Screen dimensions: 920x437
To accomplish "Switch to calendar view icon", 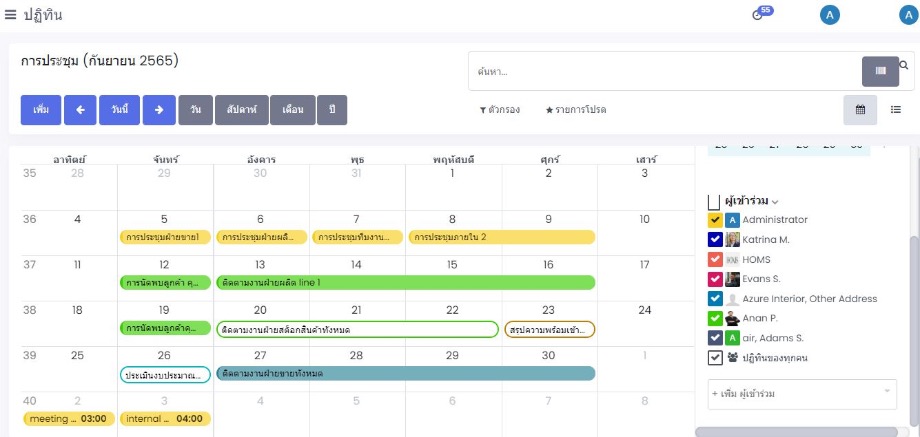I will [x=860, y=110].
